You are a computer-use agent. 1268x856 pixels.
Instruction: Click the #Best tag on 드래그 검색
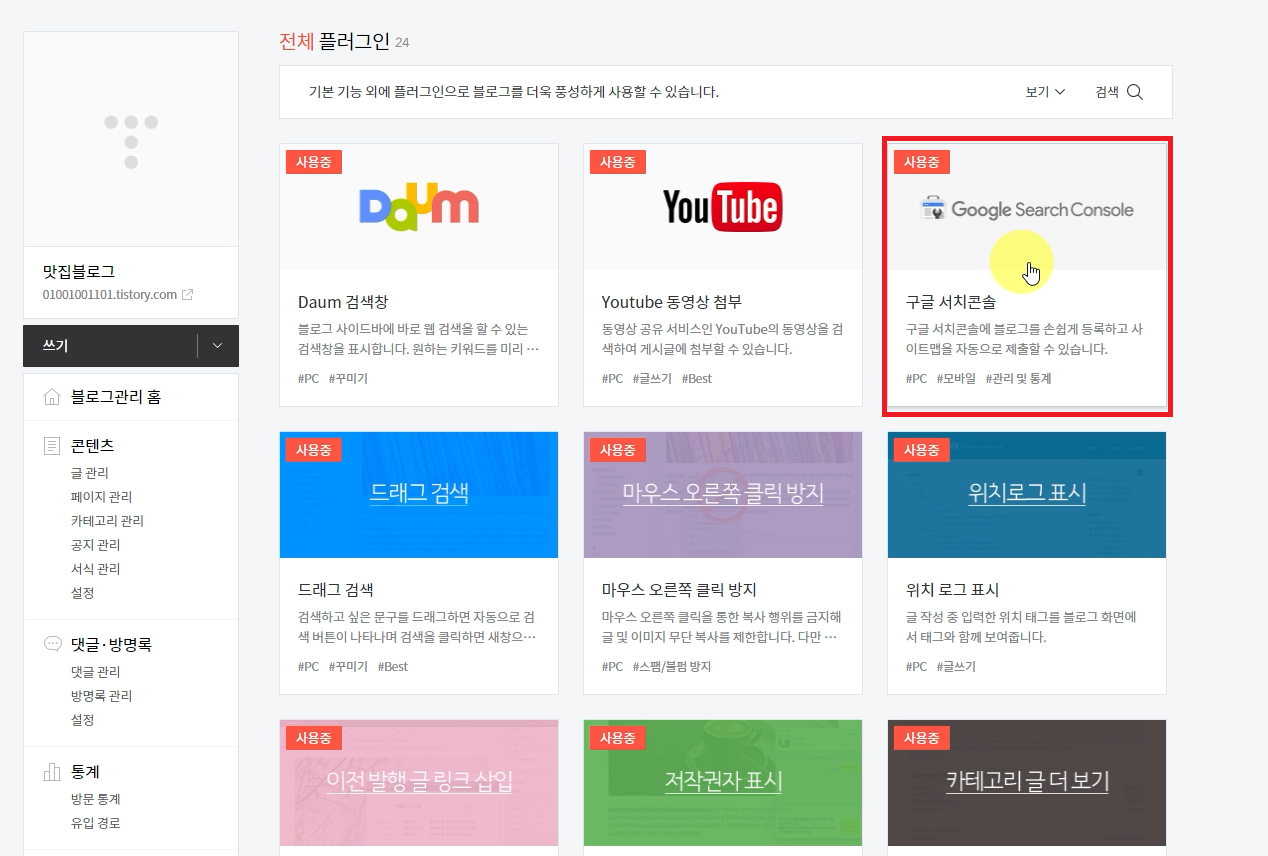click(393, 667)
